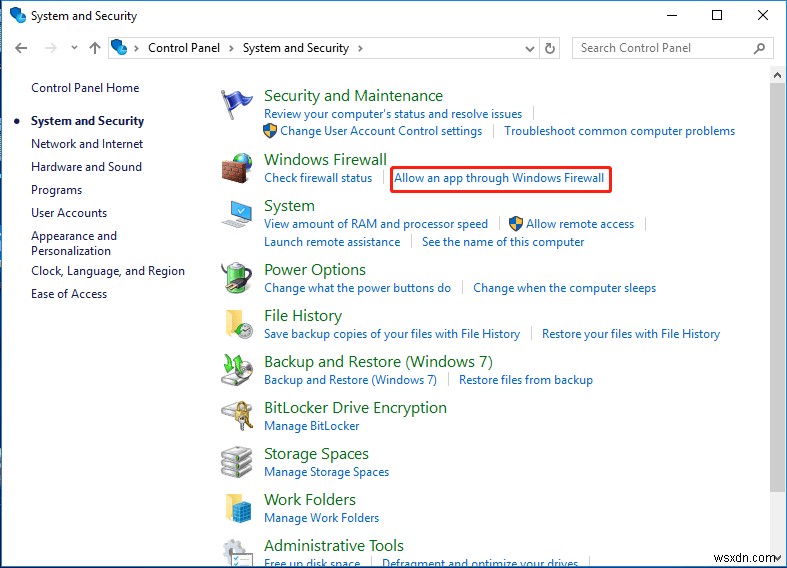Click the BitLocker Drive Encryption icon
This screenshot has height=568, width=787.
237,417
